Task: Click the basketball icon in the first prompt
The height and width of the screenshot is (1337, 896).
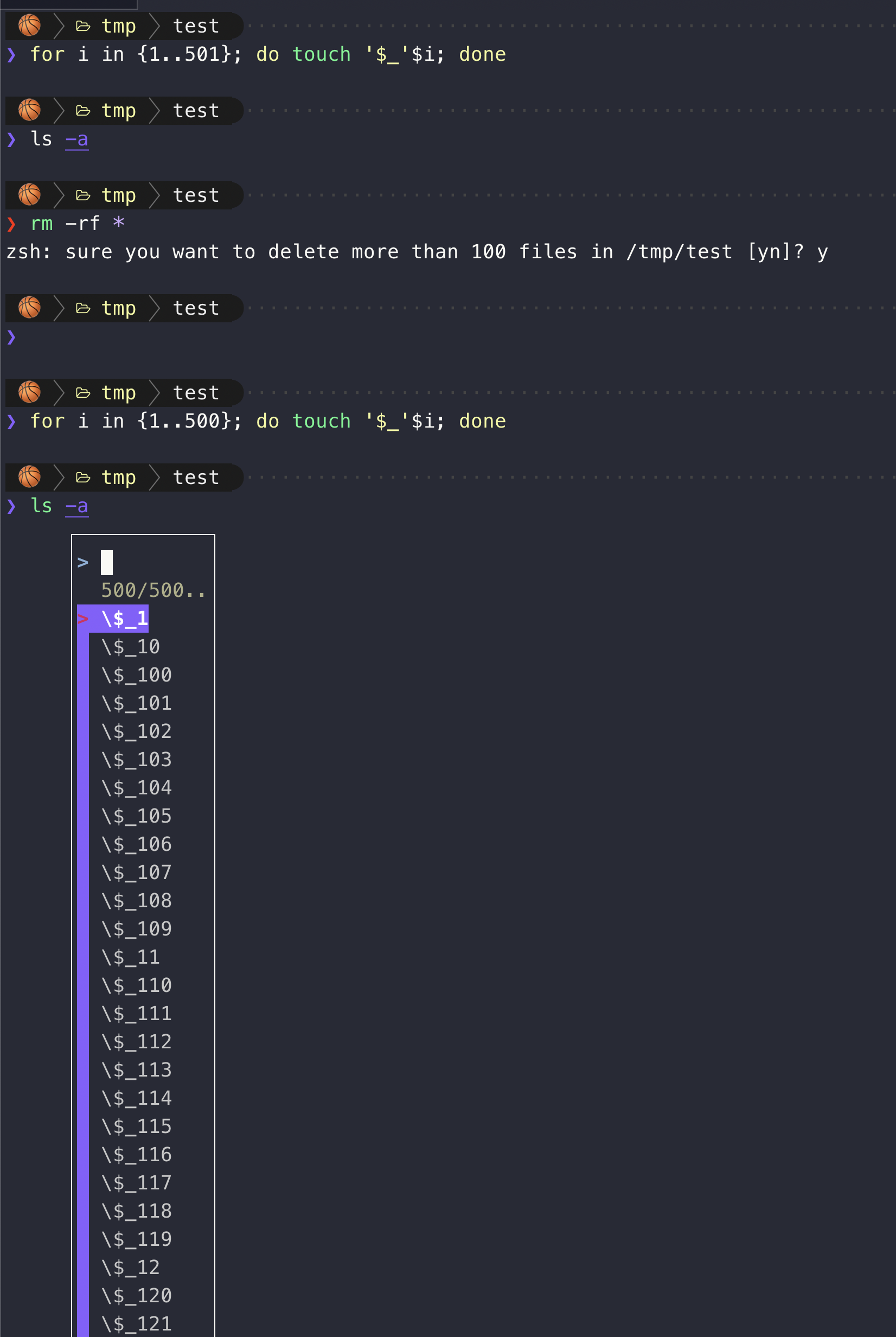Action: click(x=29, y=26)
